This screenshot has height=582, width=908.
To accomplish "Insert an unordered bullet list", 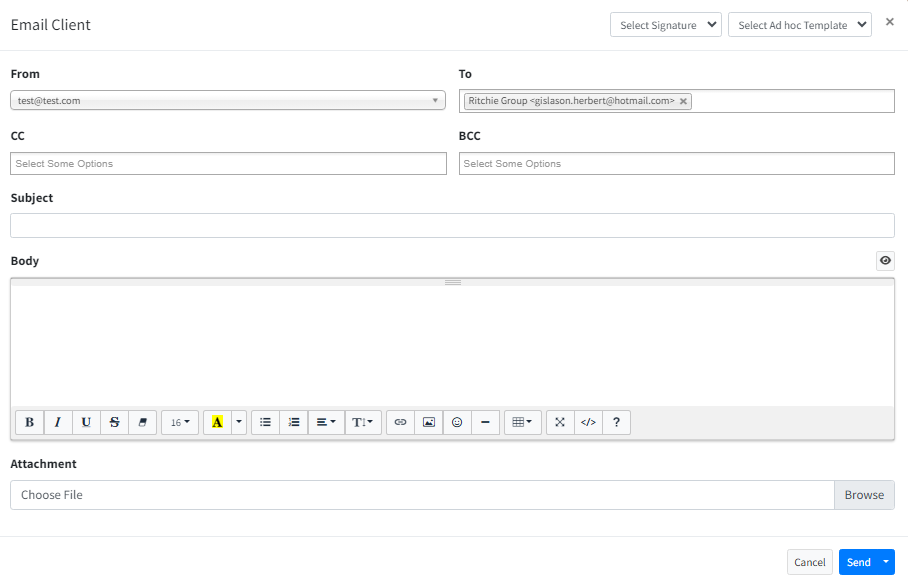I will tap(265, 423).
